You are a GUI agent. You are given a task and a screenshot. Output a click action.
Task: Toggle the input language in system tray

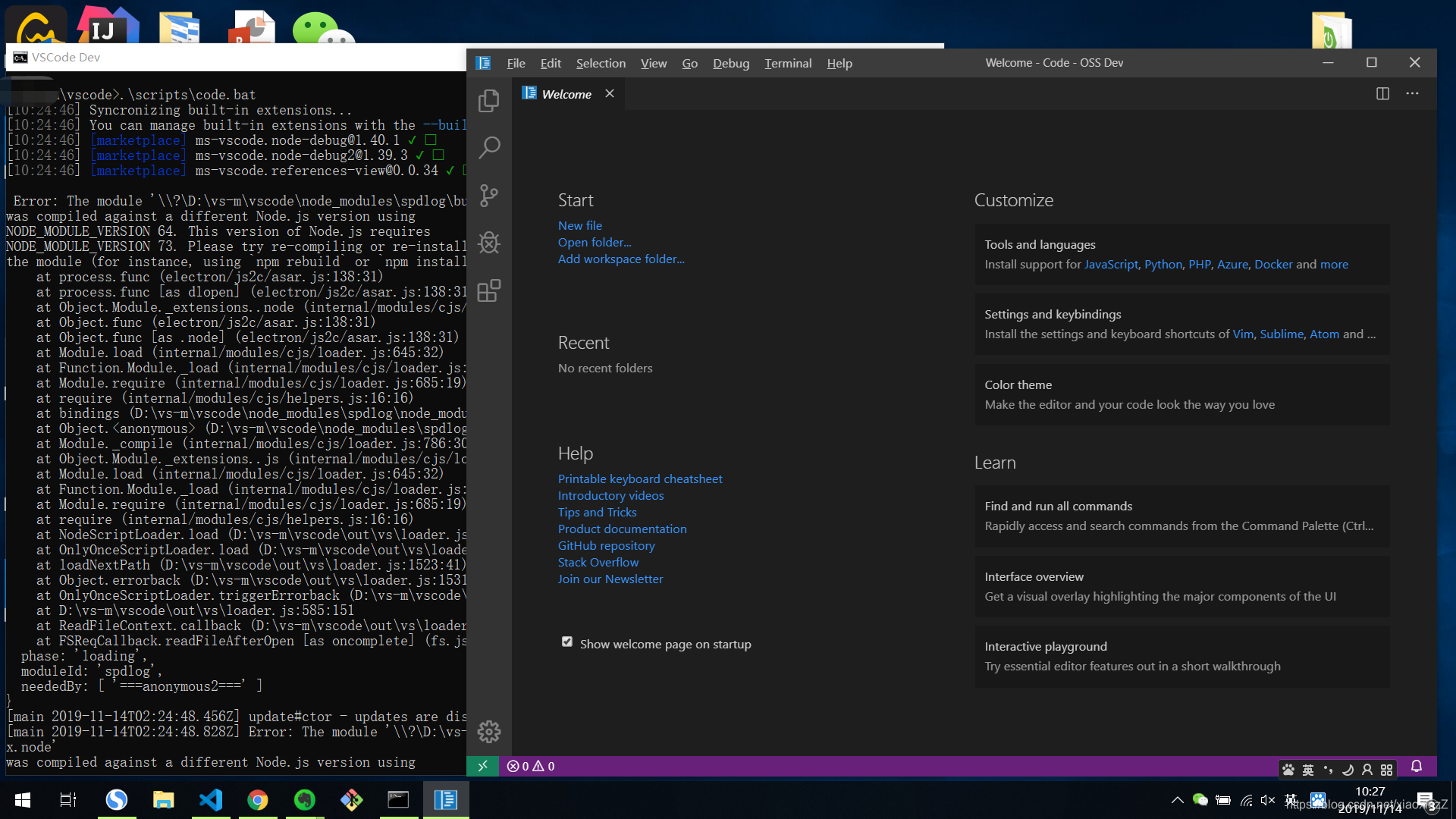[x=1307, y=768]
